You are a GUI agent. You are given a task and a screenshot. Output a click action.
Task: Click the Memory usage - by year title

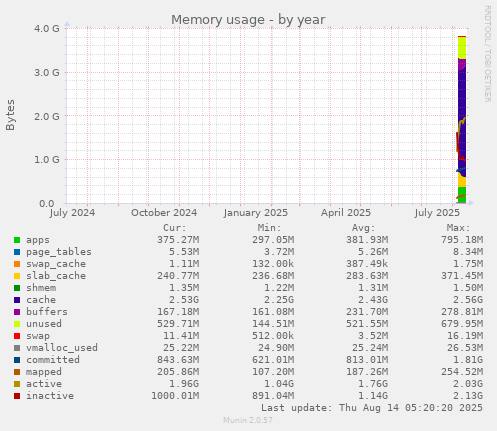(x=248, y=20)
